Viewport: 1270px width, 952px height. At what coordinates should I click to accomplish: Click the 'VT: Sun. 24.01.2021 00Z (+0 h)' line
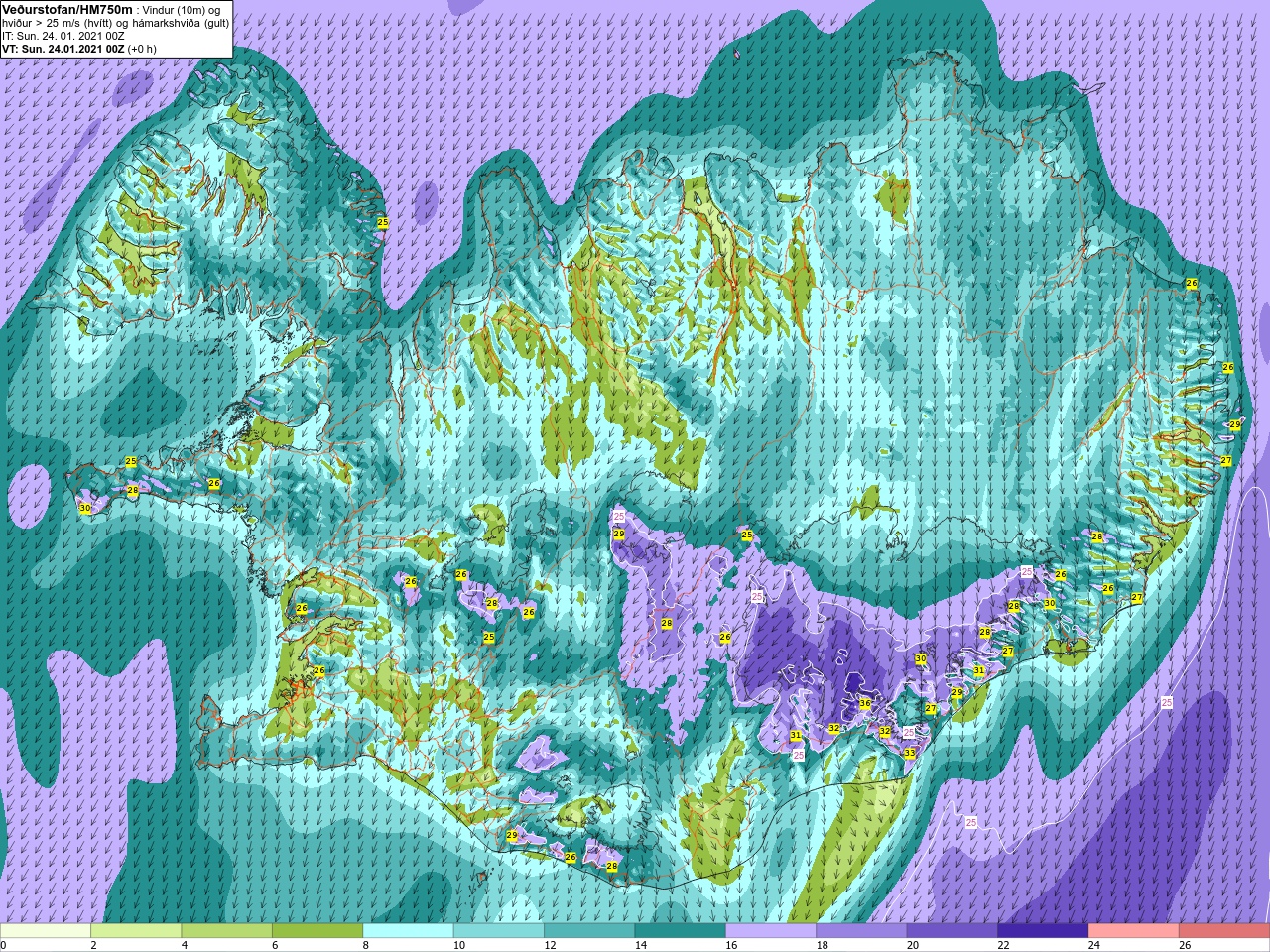79,49
